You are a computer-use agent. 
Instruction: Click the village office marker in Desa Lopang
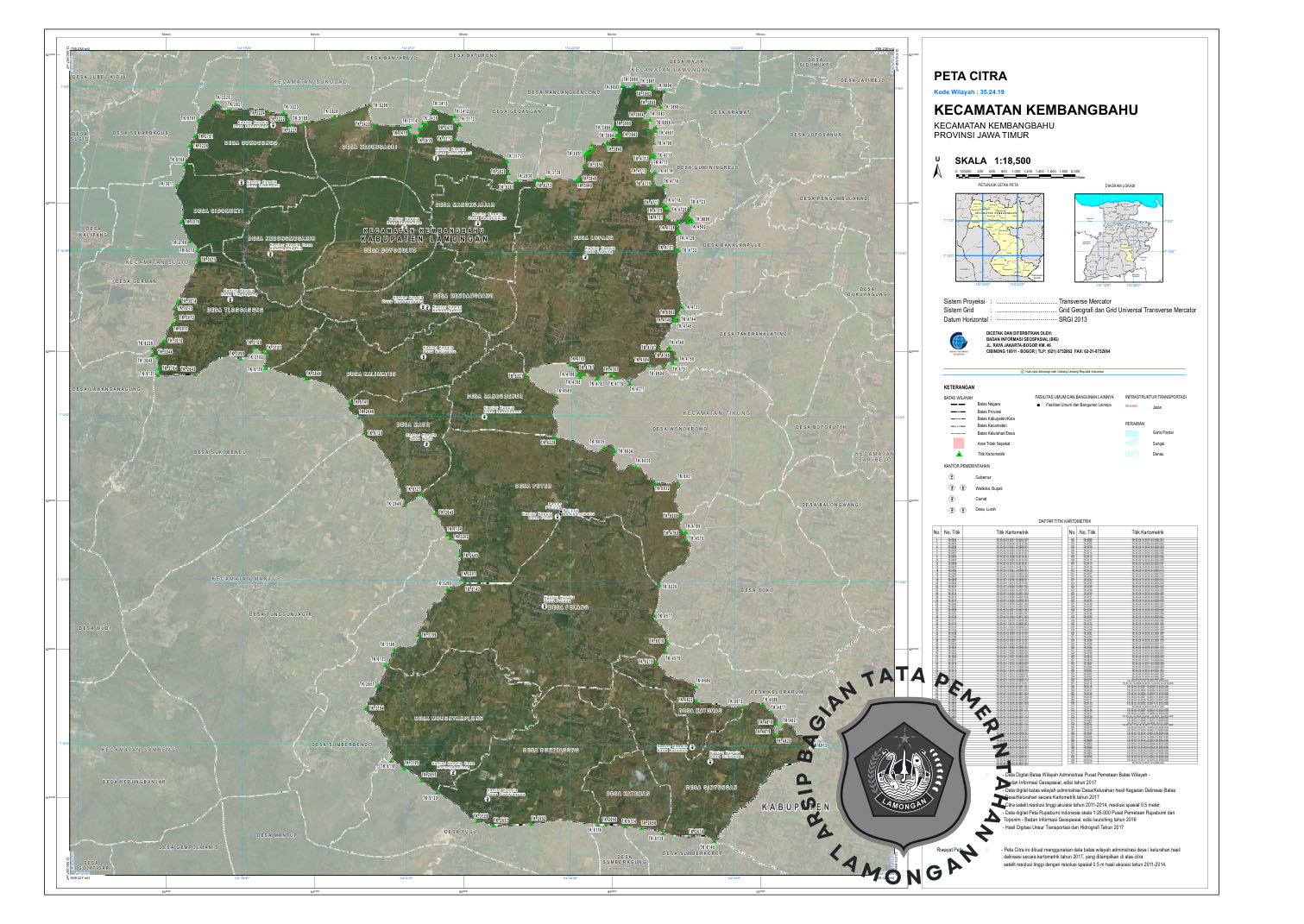(585, 256)
